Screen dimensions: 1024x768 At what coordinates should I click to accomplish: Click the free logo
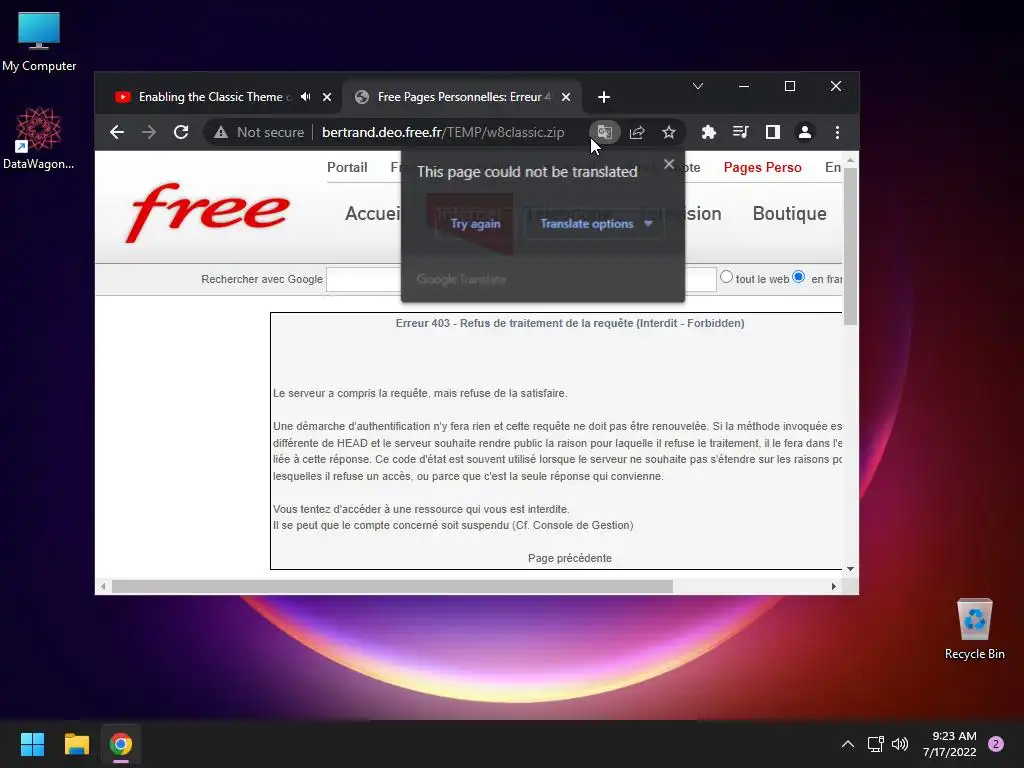coord(207,212)
